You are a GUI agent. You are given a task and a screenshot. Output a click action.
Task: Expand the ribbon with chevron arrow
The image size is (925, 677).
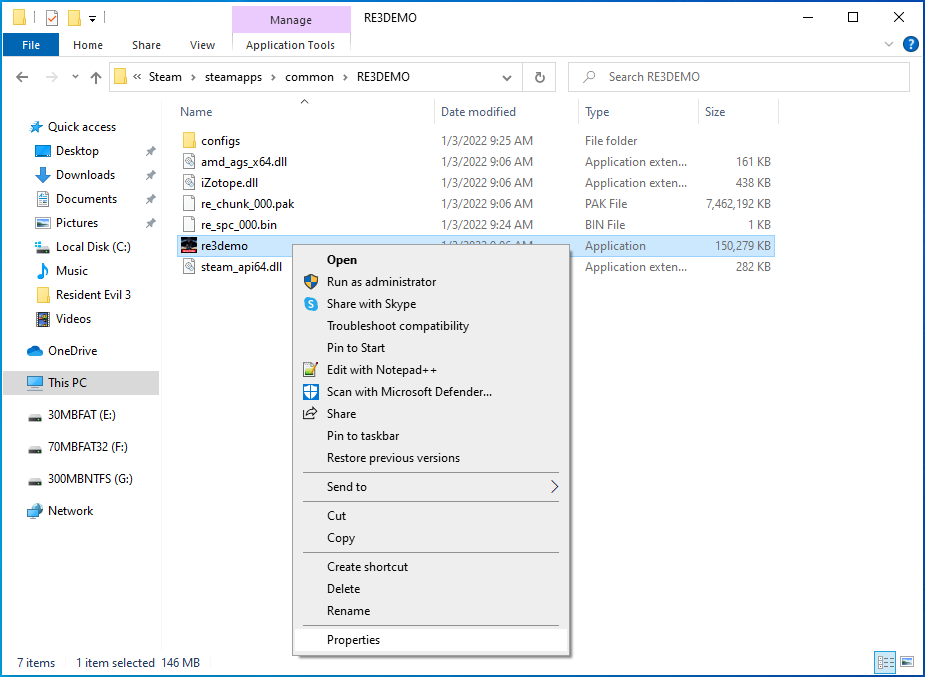point(890,45)
